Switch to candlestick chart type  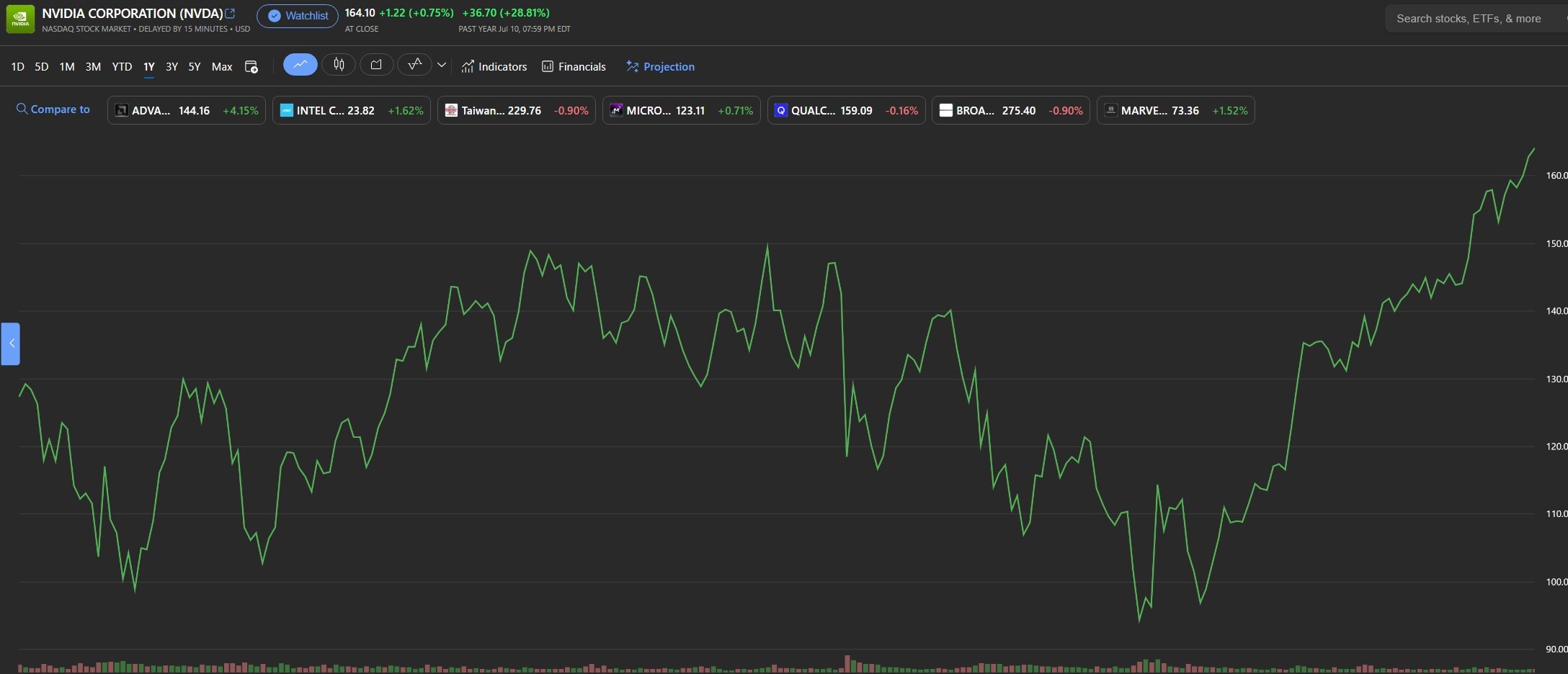click(339, 65)
